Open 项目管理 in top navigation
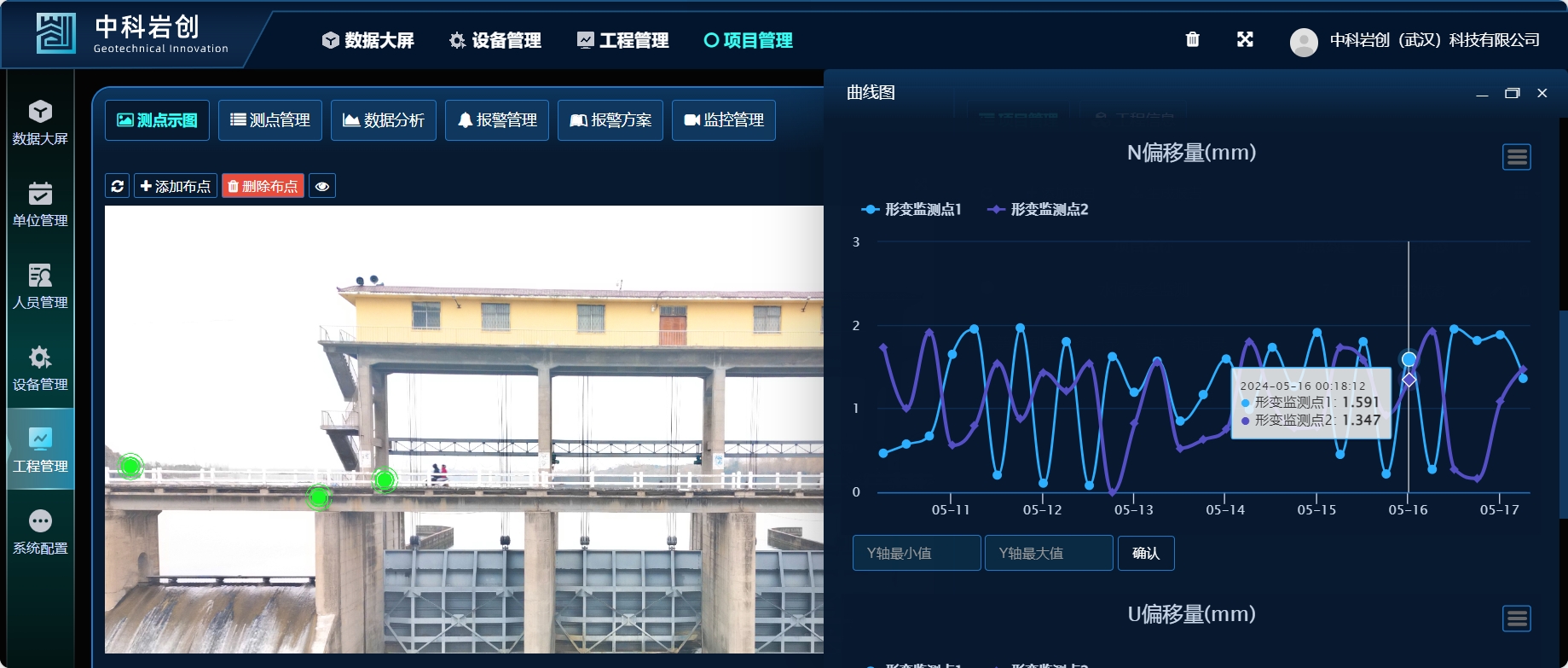 pos(748,40)
